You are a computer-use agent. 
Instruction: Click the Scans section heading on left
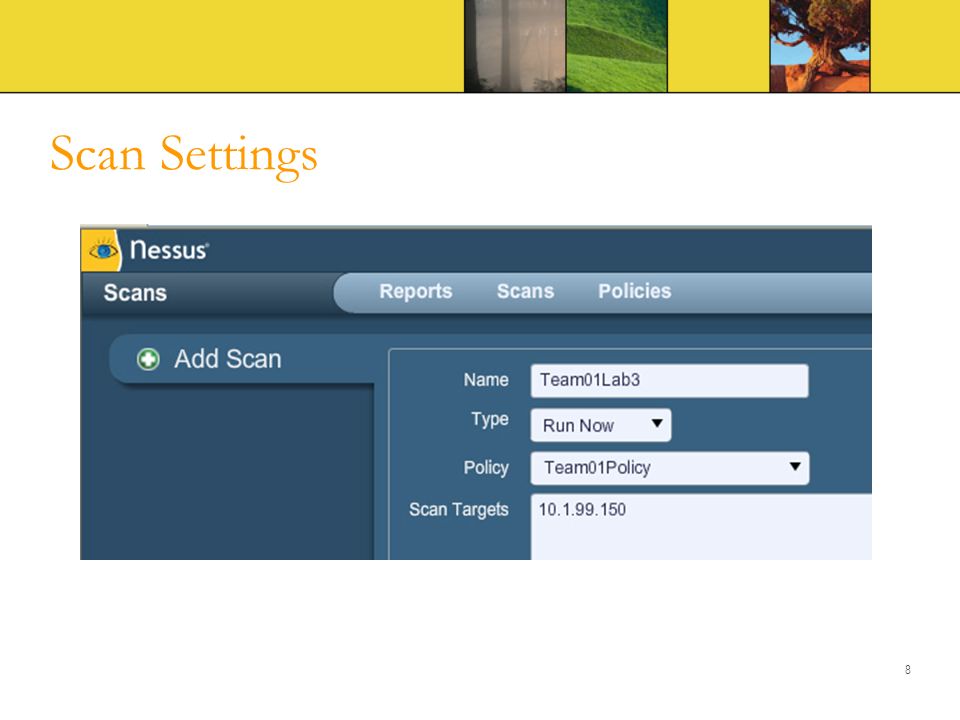tap(135, 293)
